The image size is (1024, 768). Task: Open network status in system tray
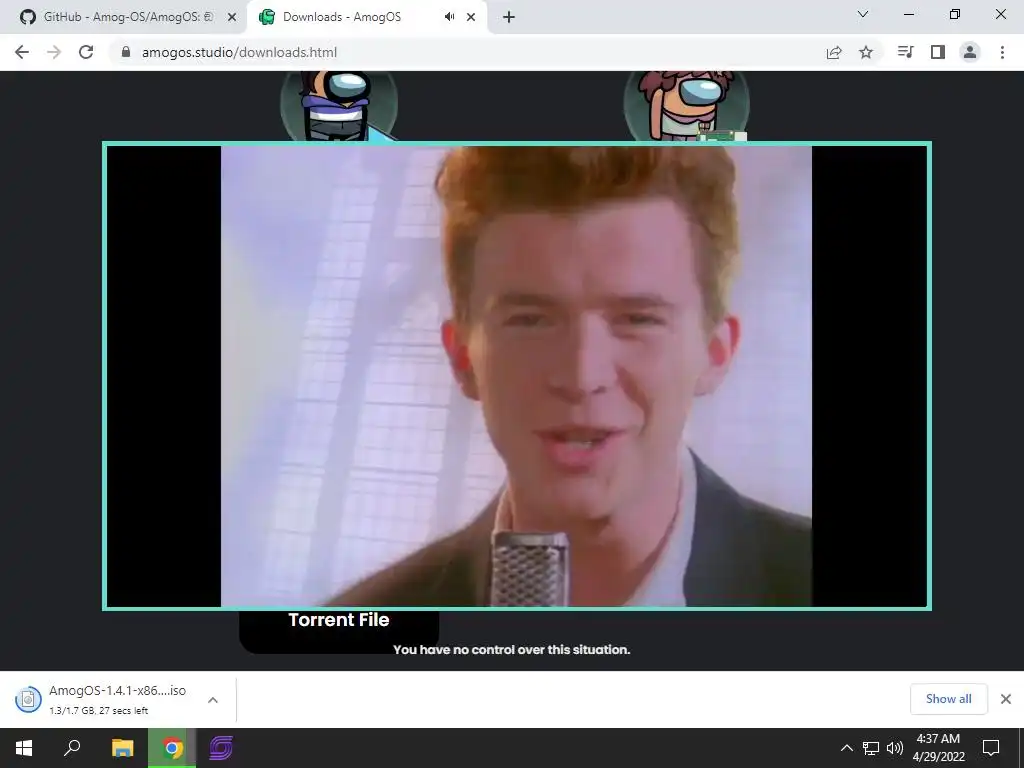pyautogui.click(x=871, y=748)
